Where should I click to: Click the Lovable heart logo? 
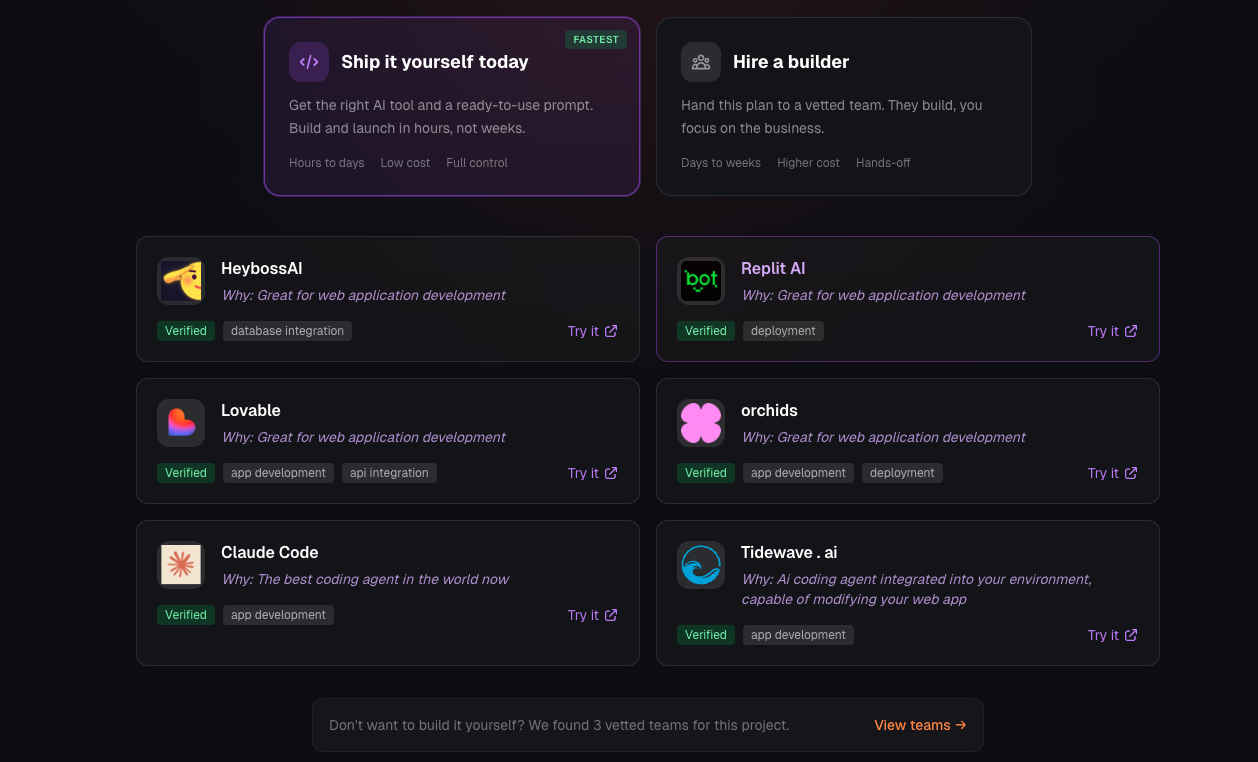[x=181, y=423]
